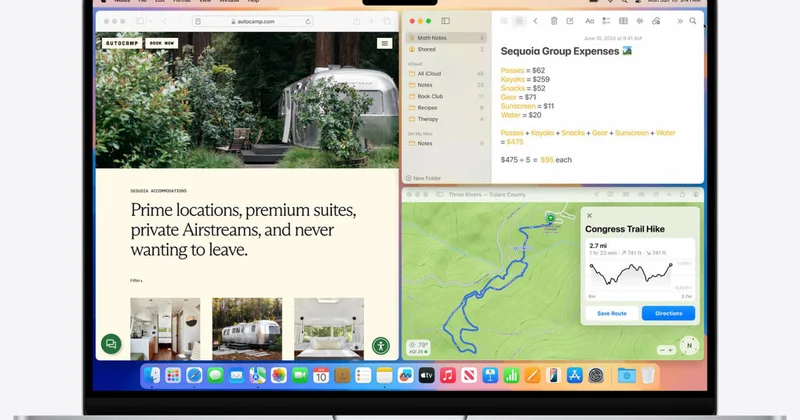The height and width of the screenshot is (420, 800).
Task: Zoom out the map with minus
Action: click(662, 350)
